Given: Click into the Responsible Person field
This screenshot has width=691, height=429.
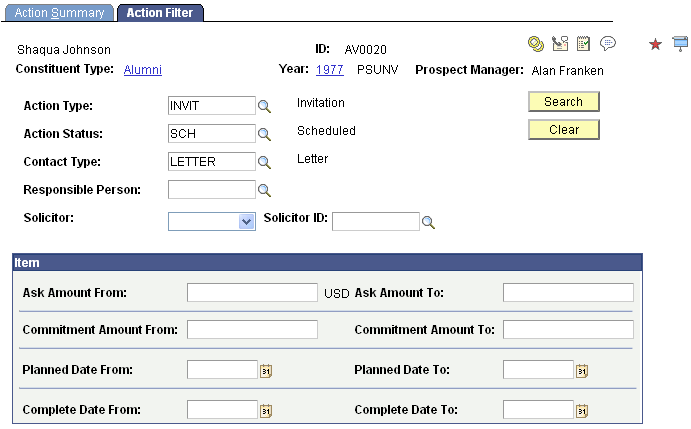Looking at the screenshot, I should (x=212, y=190).
